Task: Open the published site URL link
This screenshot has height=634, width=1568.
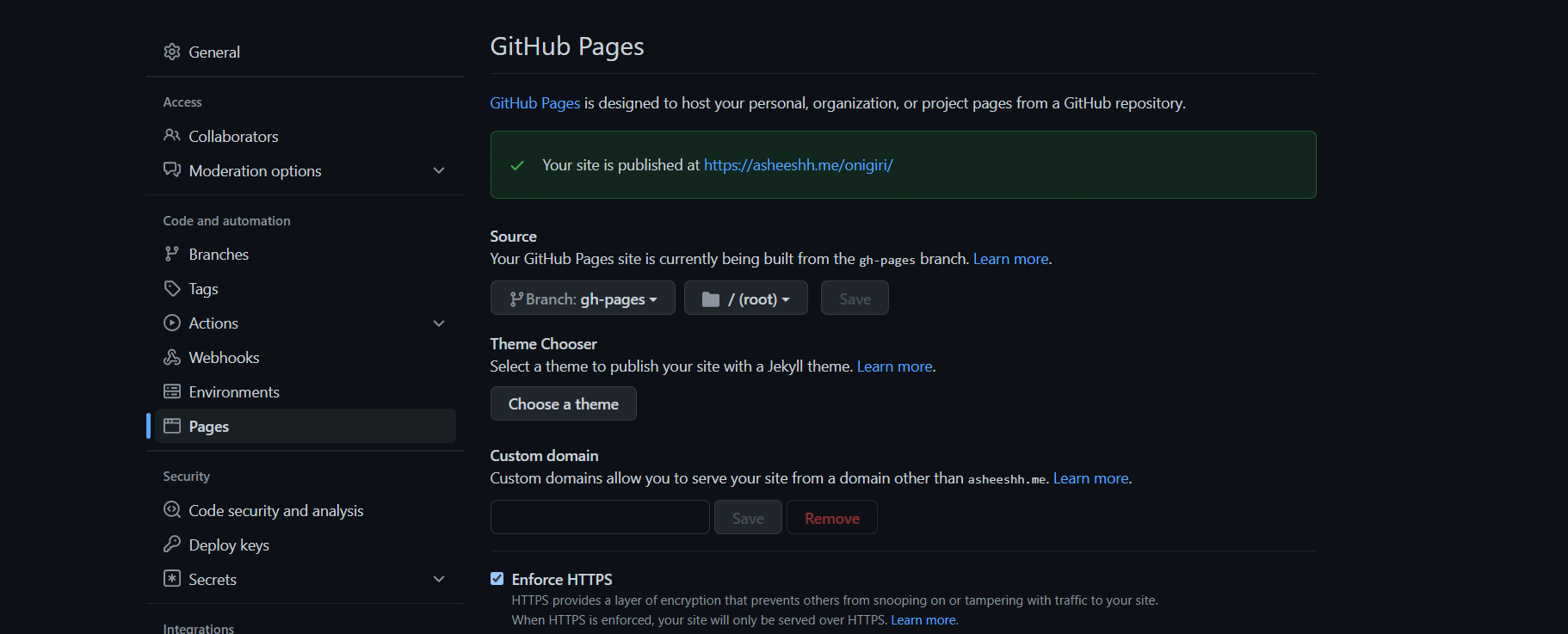Action: coord(799,164)
